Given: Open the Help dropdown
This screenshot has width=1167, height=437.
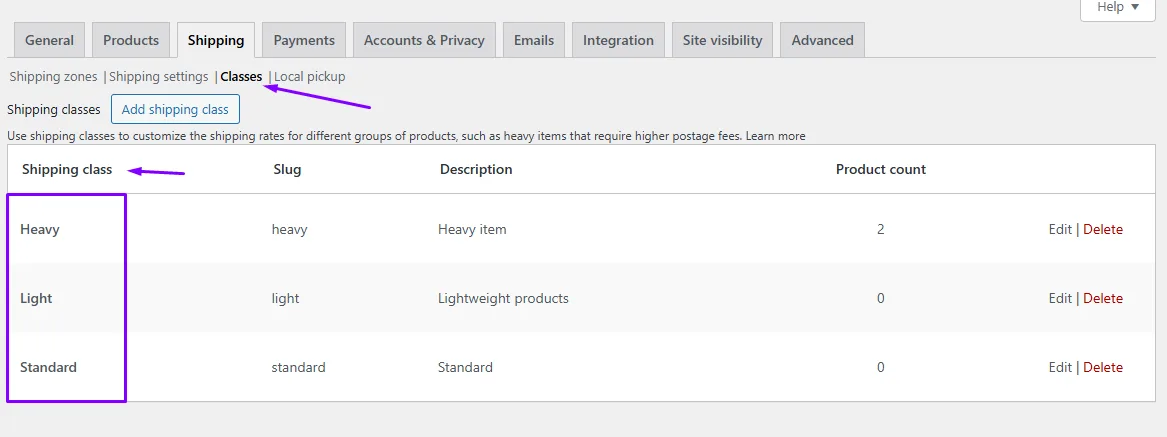Looking at the screenshot, I should point(1118,9).
